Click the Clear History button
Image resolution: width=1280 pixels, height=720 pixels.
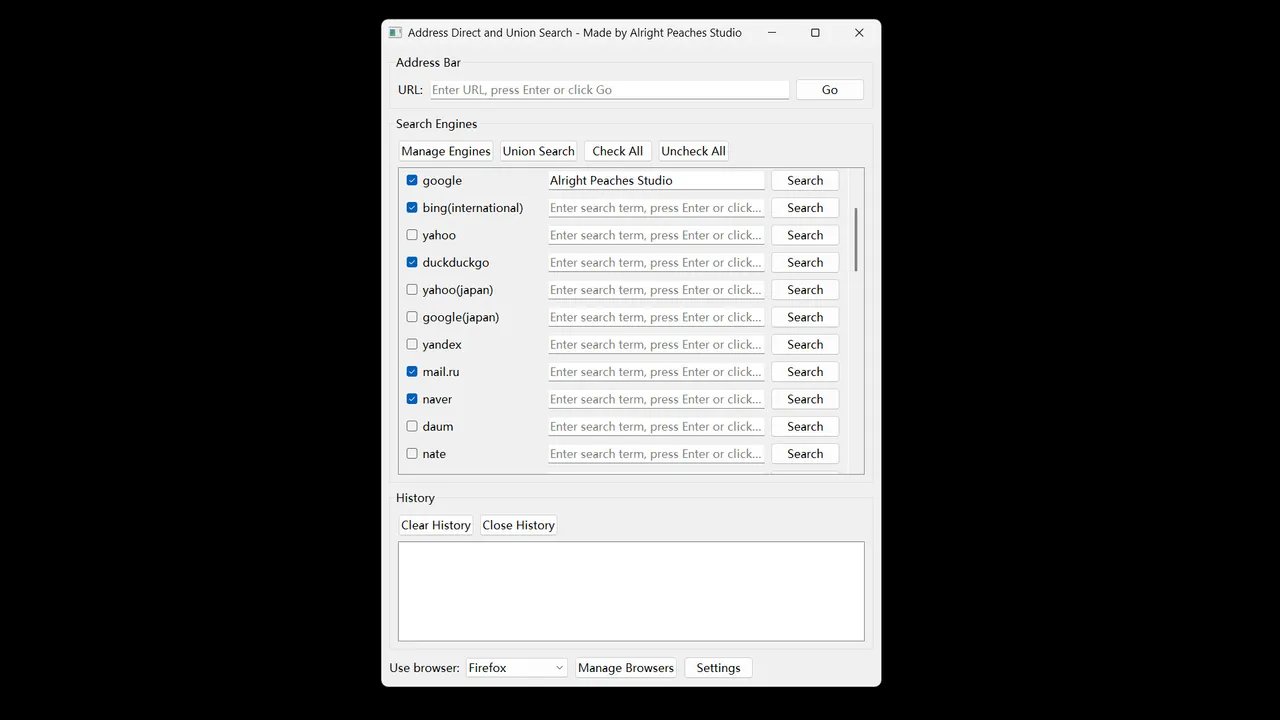pos(436,525)
